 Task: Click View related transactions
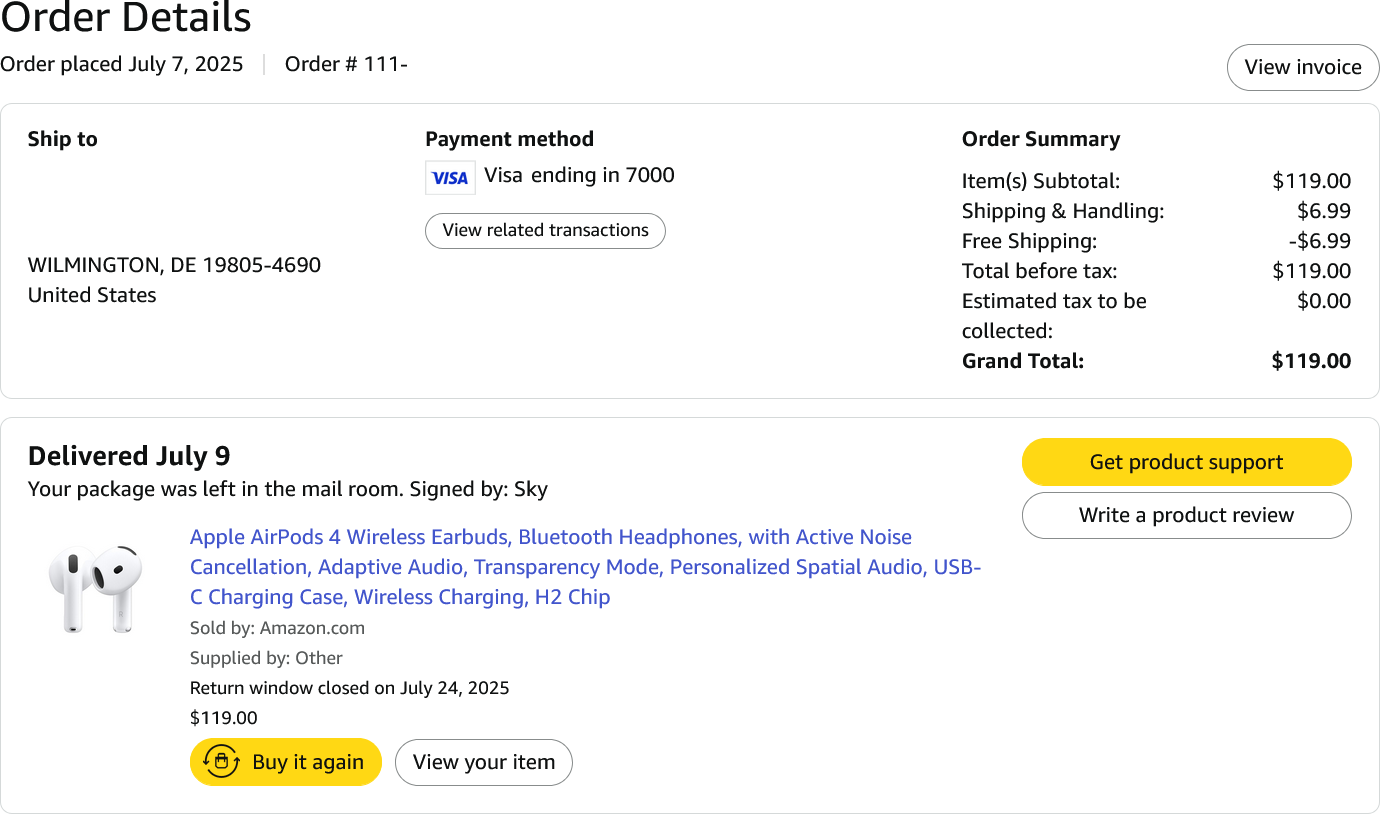pyautogui.click(x=545, y=230)
